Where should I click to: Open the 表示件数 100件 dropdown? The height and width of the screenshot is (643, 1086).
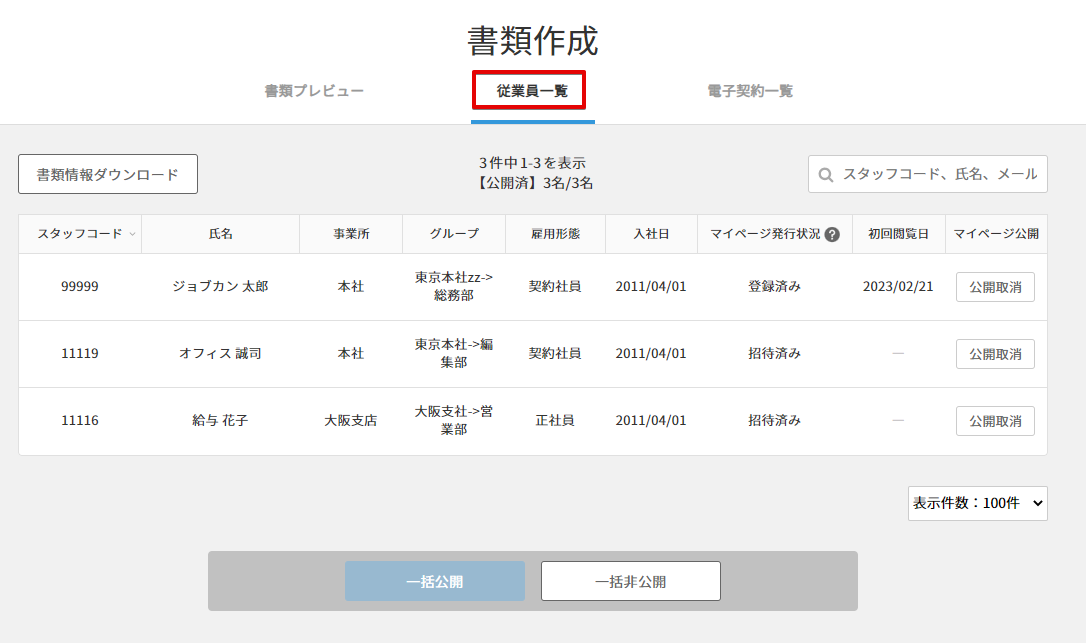click(977, 504)
